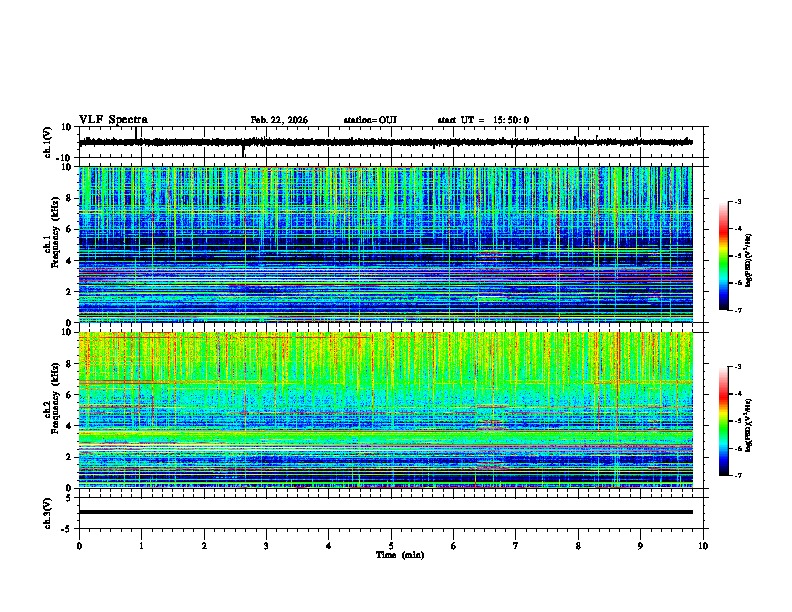The width and height of the screenshot is (792, 612).
Task: Click time axis tick label "2"
Action: tap(204, 546)
